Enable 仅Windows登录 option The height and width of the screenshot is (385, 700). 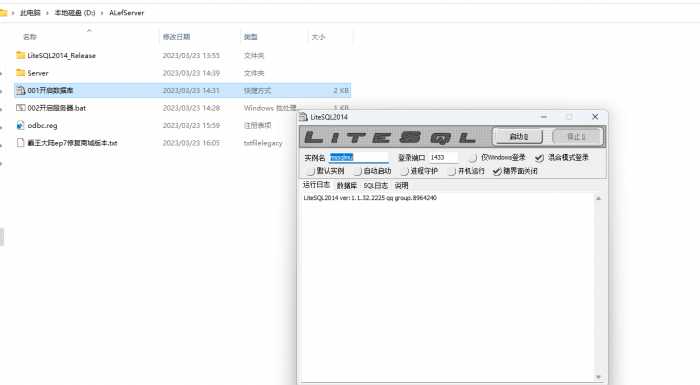pyautogui.click(x=472, y=158)
